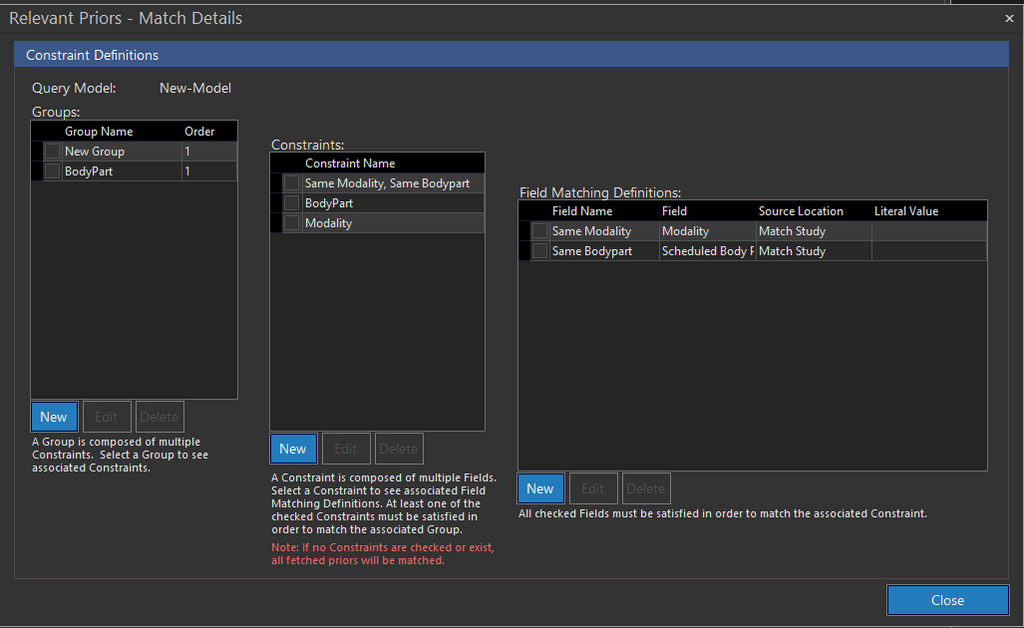Add new Field Matching Definition
The image size is (1024, 628).
[x=540, y=488]
